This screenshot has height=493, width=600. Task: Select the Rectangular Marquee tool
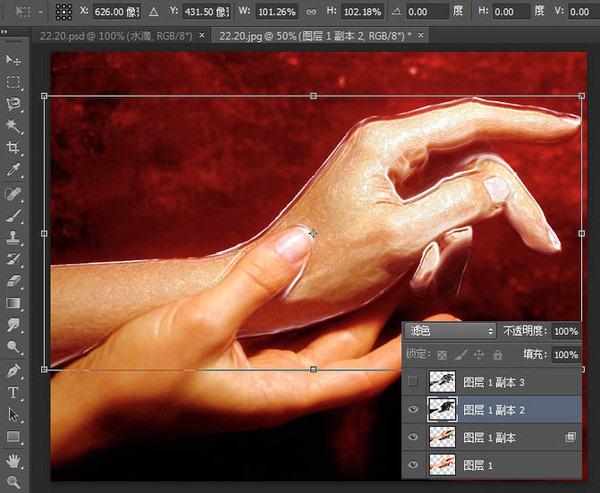coord(13,82)
